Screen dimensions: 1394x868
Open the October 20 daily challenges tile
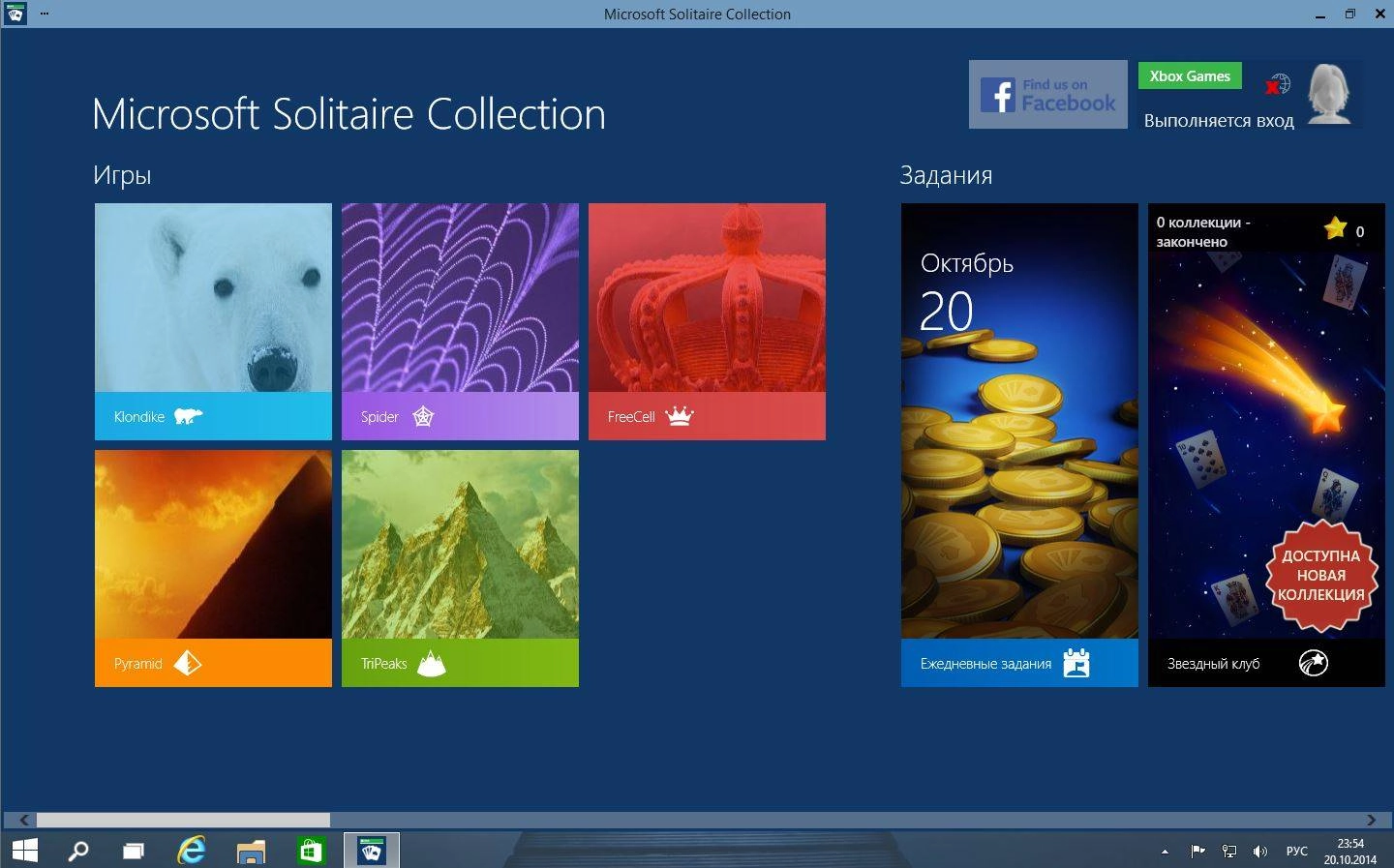coord(1019,445)
